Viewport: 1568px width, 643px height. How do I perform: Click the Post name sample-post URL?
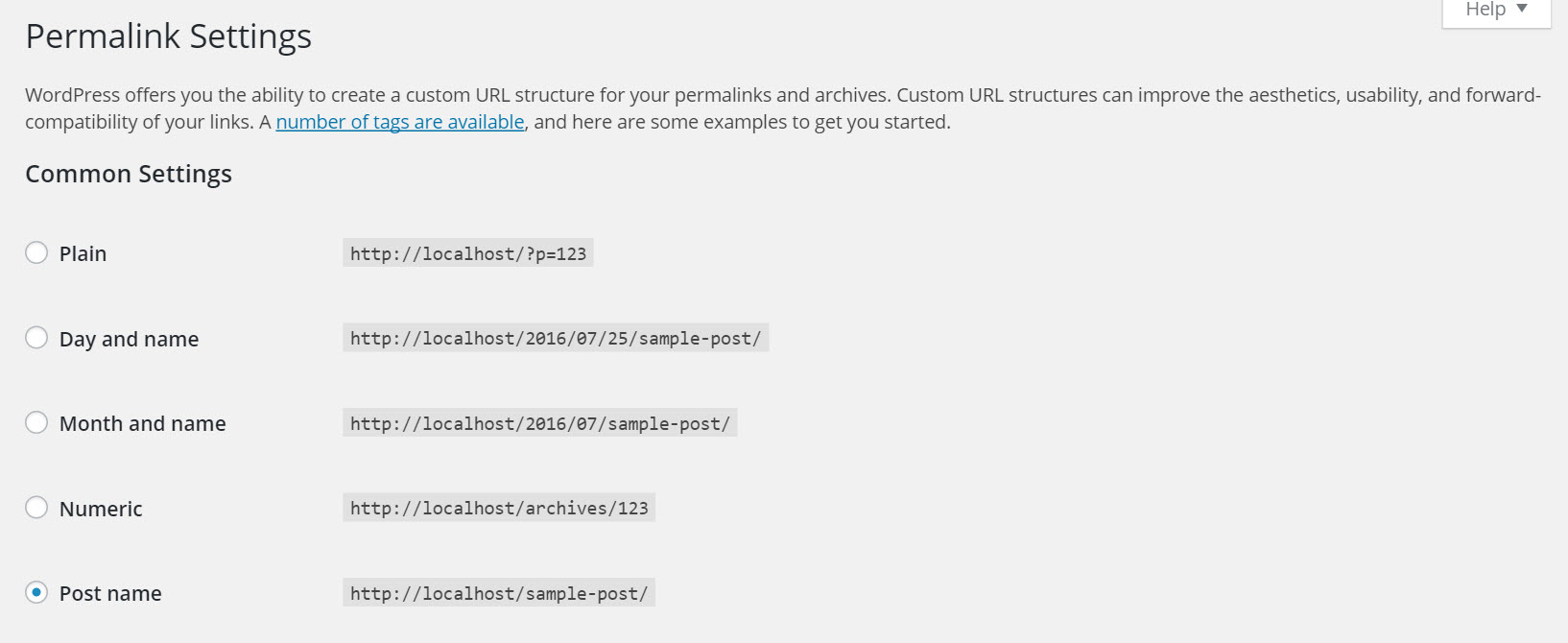point(498,593)
